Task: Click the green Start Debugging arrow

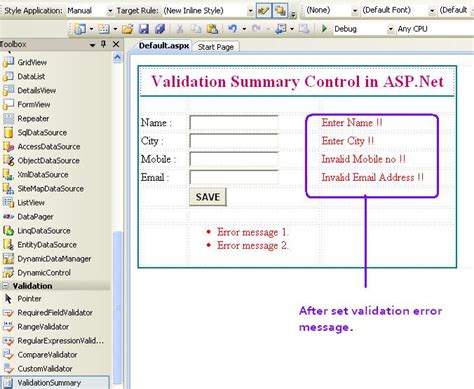Action: pos(324,29)
